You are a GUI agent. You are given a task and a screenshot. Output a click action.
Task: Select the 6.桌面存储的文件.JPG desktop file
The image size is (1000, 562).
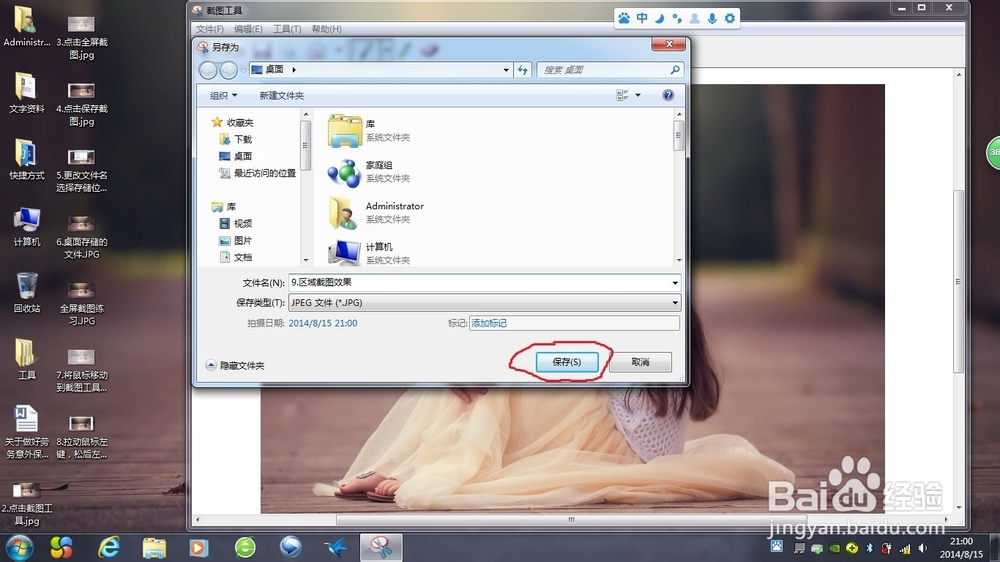pos(82,237)
